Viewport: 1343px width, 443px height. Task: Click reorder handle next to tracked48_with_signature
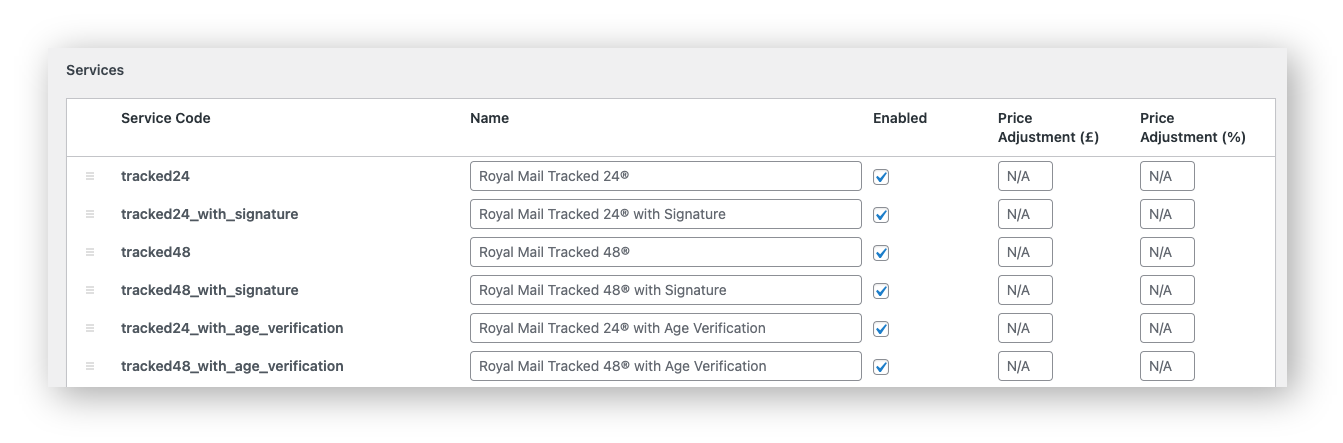tap(90, 290)
